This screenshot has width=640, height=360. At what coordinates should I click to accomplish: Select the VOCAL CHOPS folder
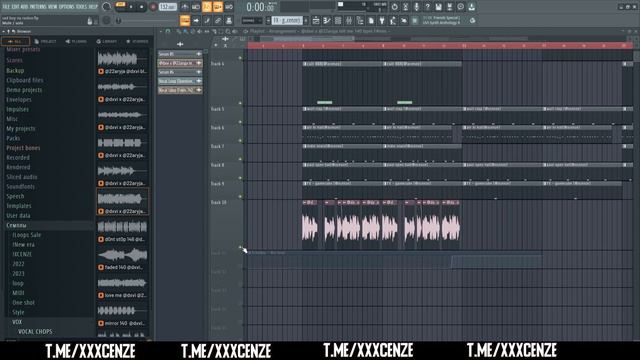point(35,332)
